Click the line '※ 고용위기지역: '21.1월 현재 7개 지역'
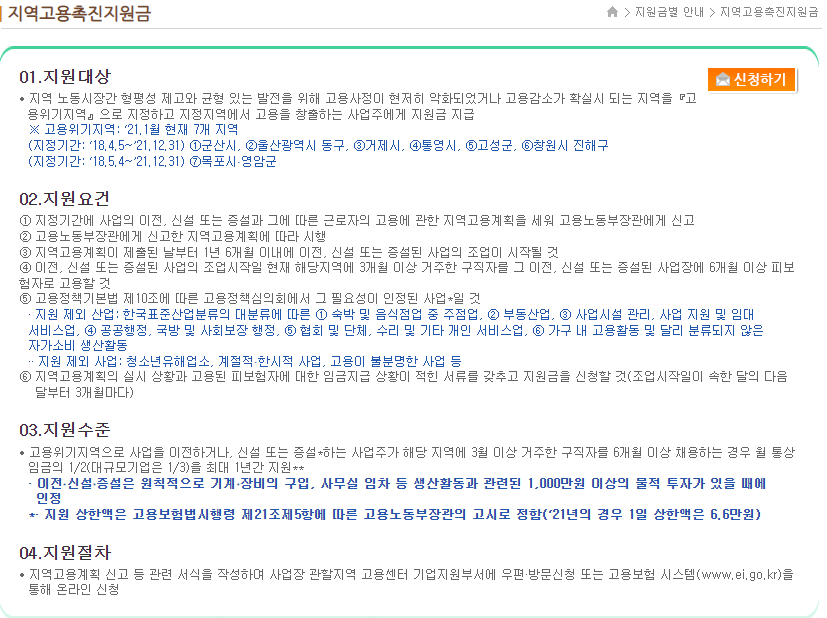Screen dimensions: 827x618 pyautogui.click(x=133, y=130)
